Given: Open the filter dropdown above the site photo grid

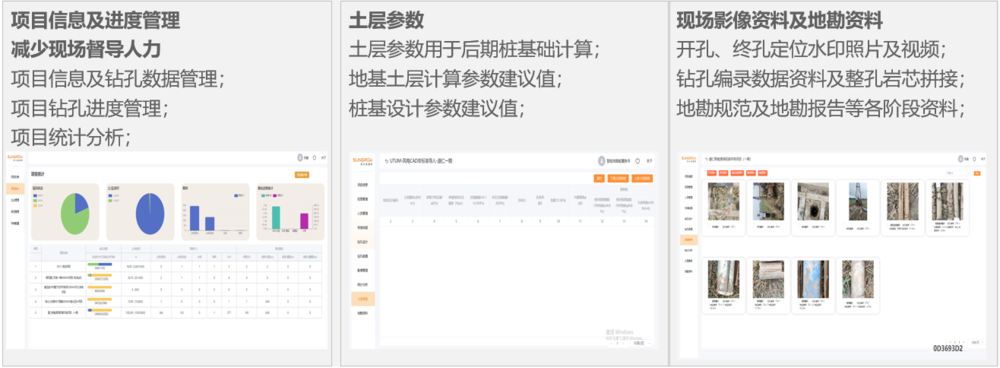Looking at the screenshot, I should tap(958, 173).
